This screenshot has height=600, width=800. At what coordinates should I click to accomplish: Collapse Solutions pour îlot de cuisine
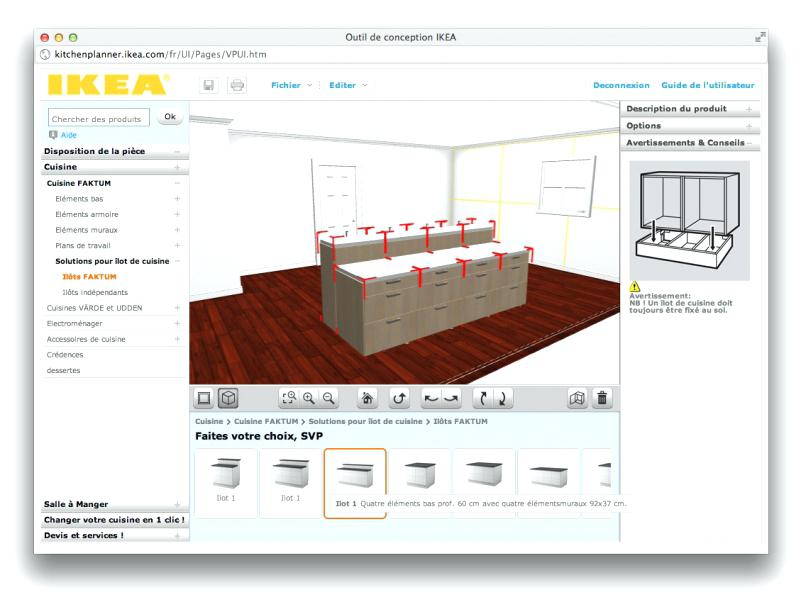pos(177,261)
